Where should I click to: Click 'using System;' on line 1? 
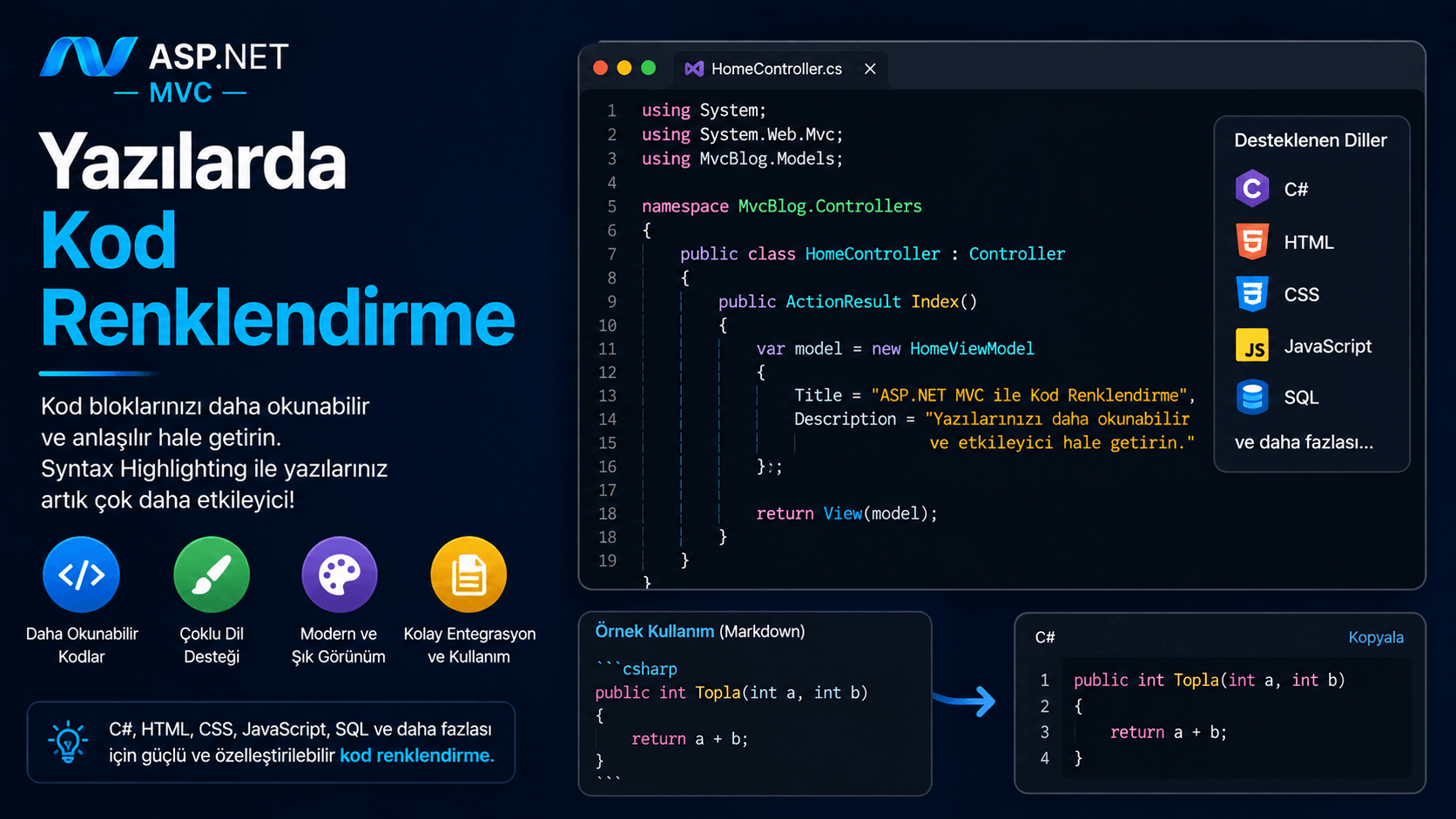click(704, 111)
